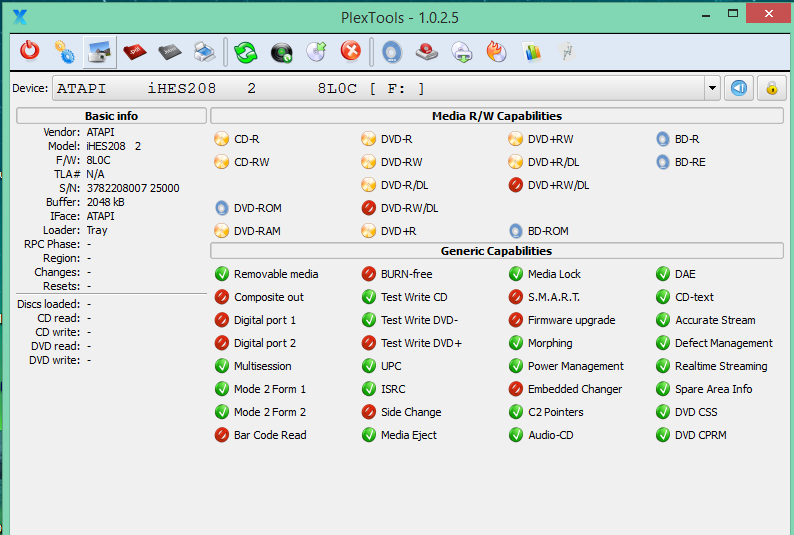Refresh using the green arrows icon

[246, 52]
